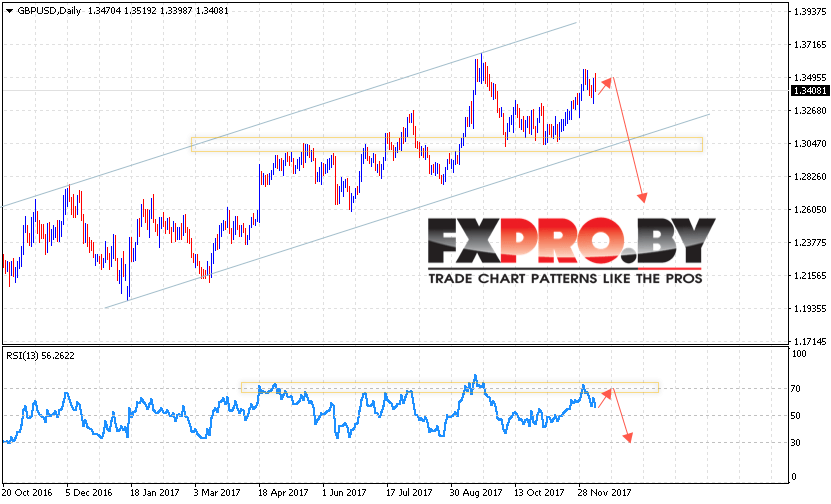Click the 17 Jul 2017 date label

click(410, 493)
